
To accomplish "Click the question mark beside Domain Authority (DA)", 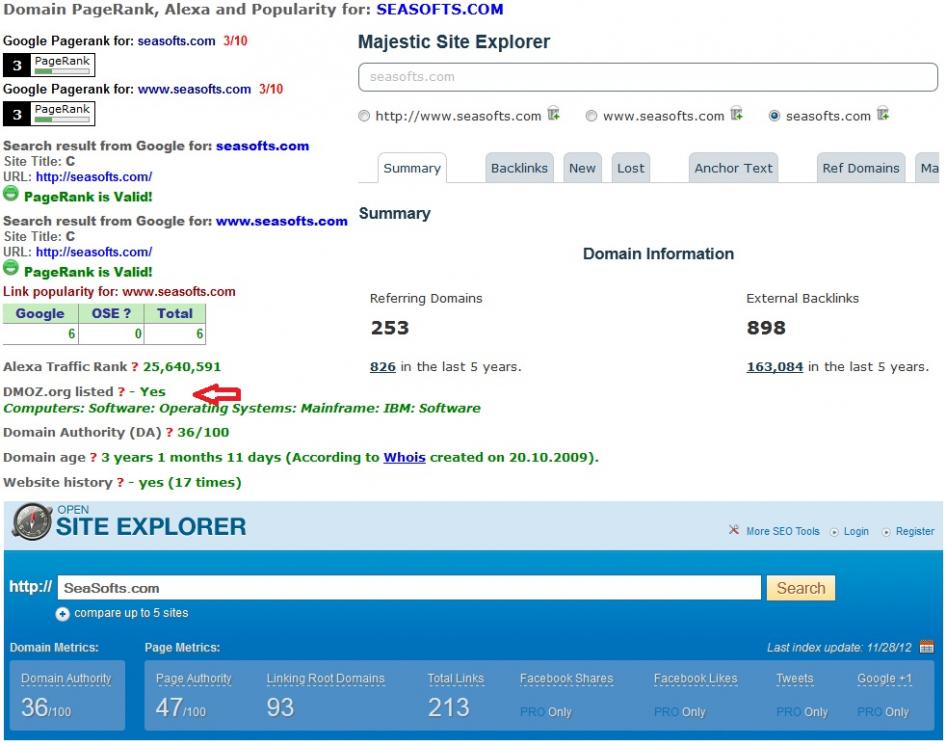I will click(x=170, y=433).
